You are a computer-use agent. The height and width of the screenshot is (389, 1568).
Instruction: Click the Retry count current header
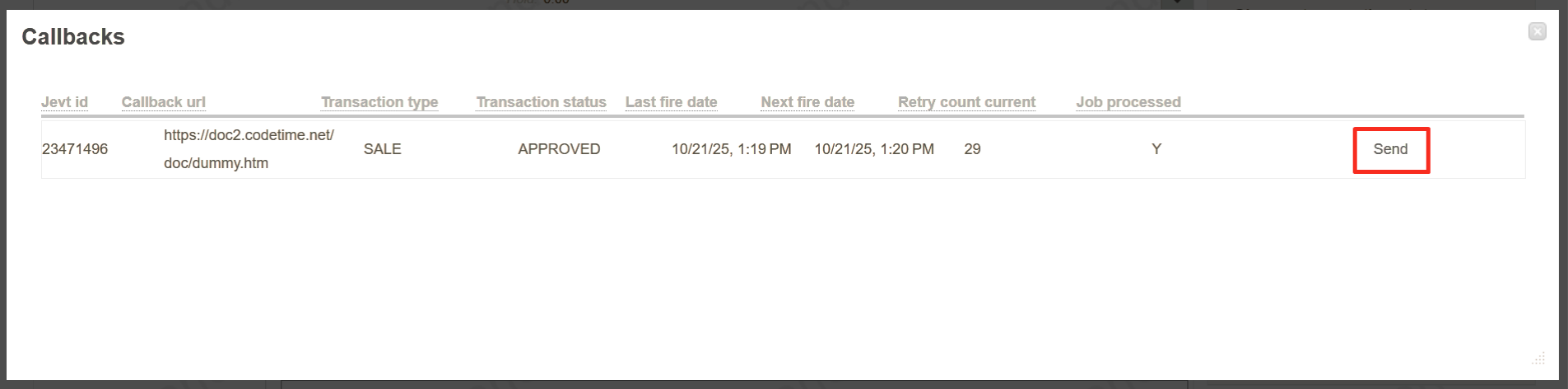pos(966,102)
